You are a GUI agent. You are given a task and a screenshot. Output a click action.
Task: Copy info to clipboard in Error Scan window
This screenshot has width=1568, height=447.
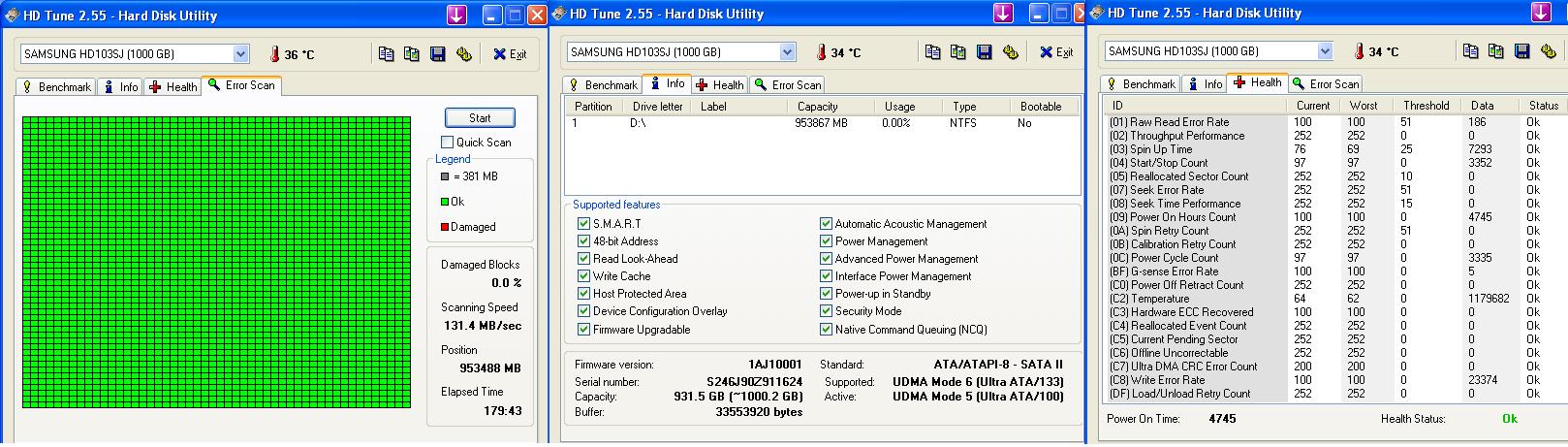pyautogui.click(x=386, y=54)
